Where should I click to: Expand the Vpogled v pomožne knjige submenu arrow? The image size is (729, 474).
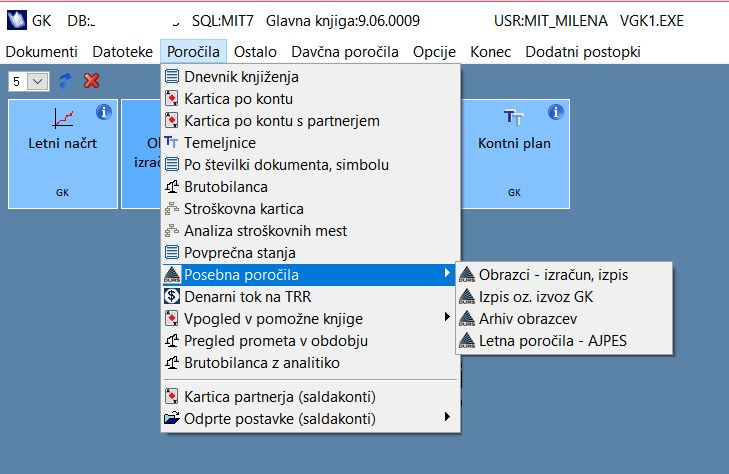tap(447, 316)
